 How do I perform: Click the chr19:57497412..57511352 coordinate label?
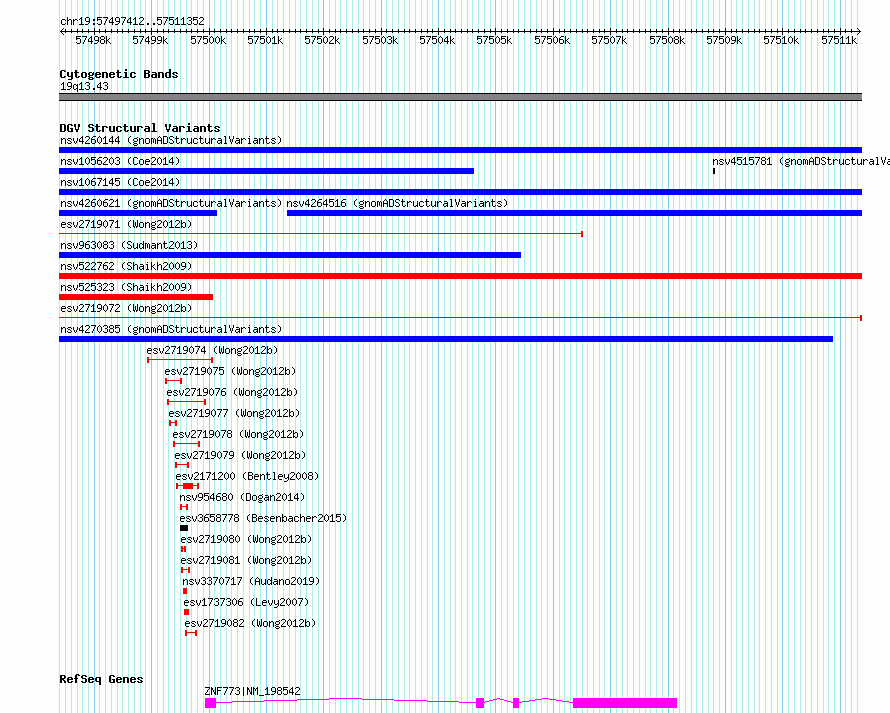point(132,21)
